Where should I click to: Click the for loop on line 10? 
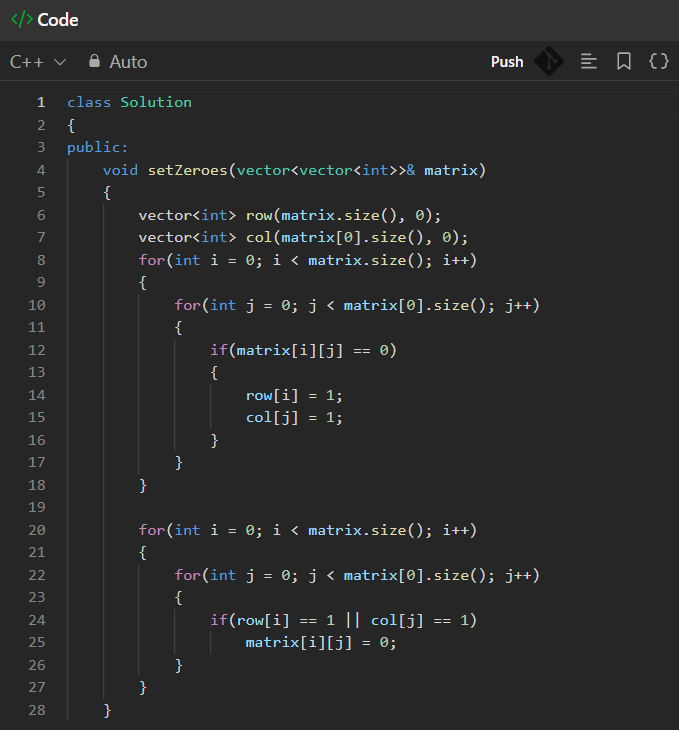click(x=357, y=305)
